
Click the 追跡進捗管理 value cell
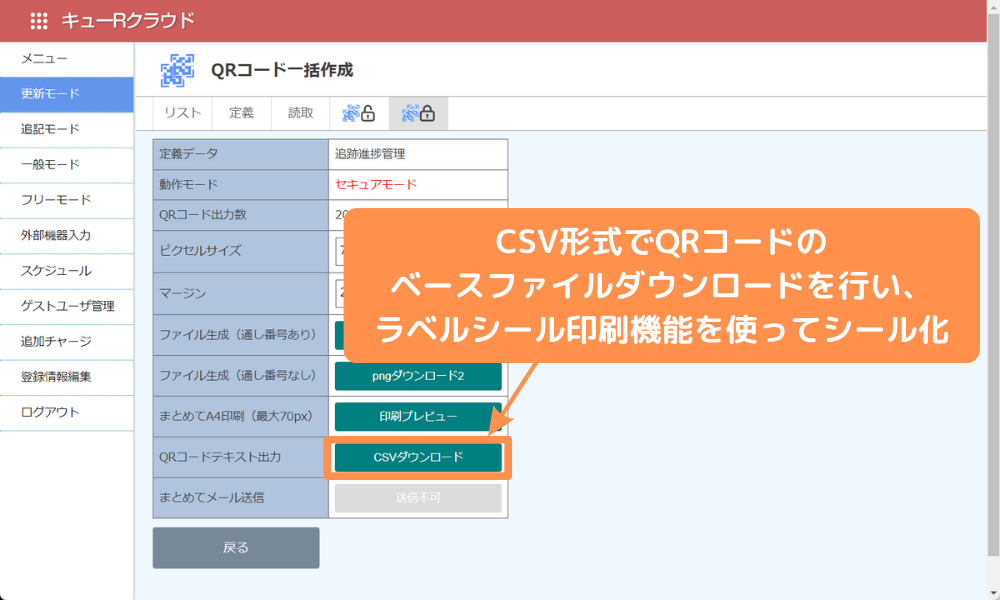click(418, 154)
